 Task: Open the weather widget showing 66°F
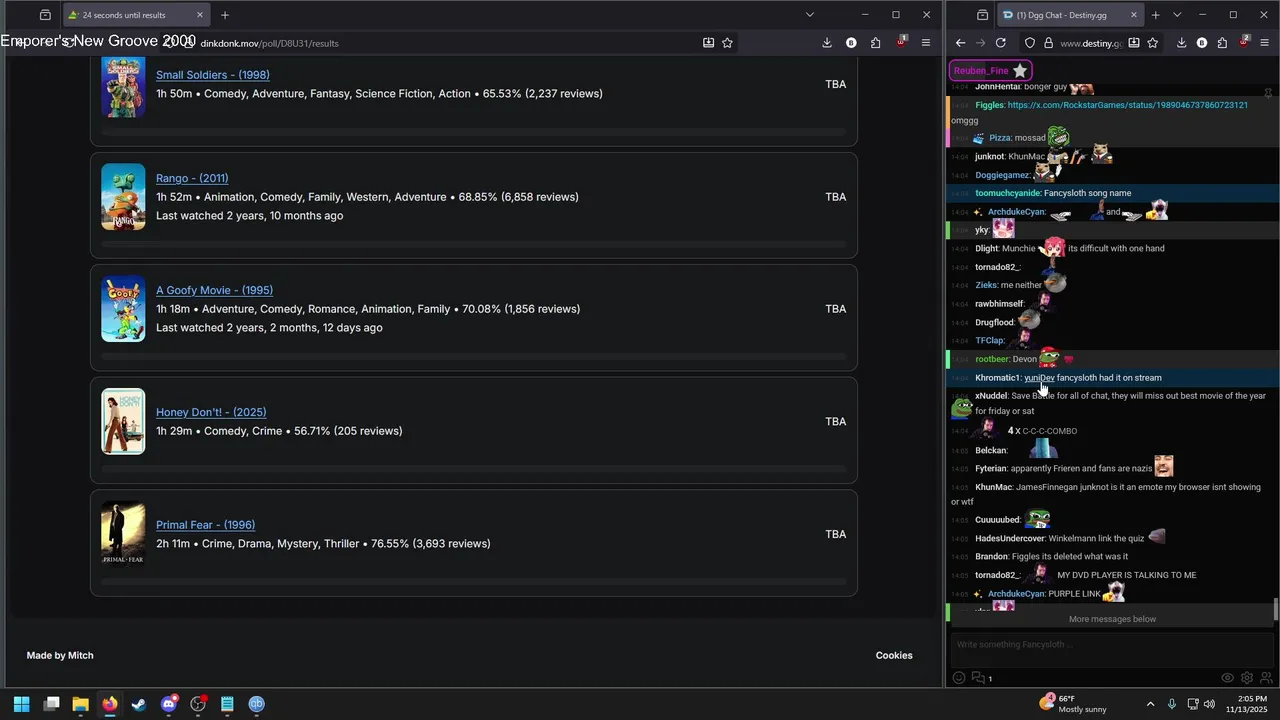(1072, 704)
